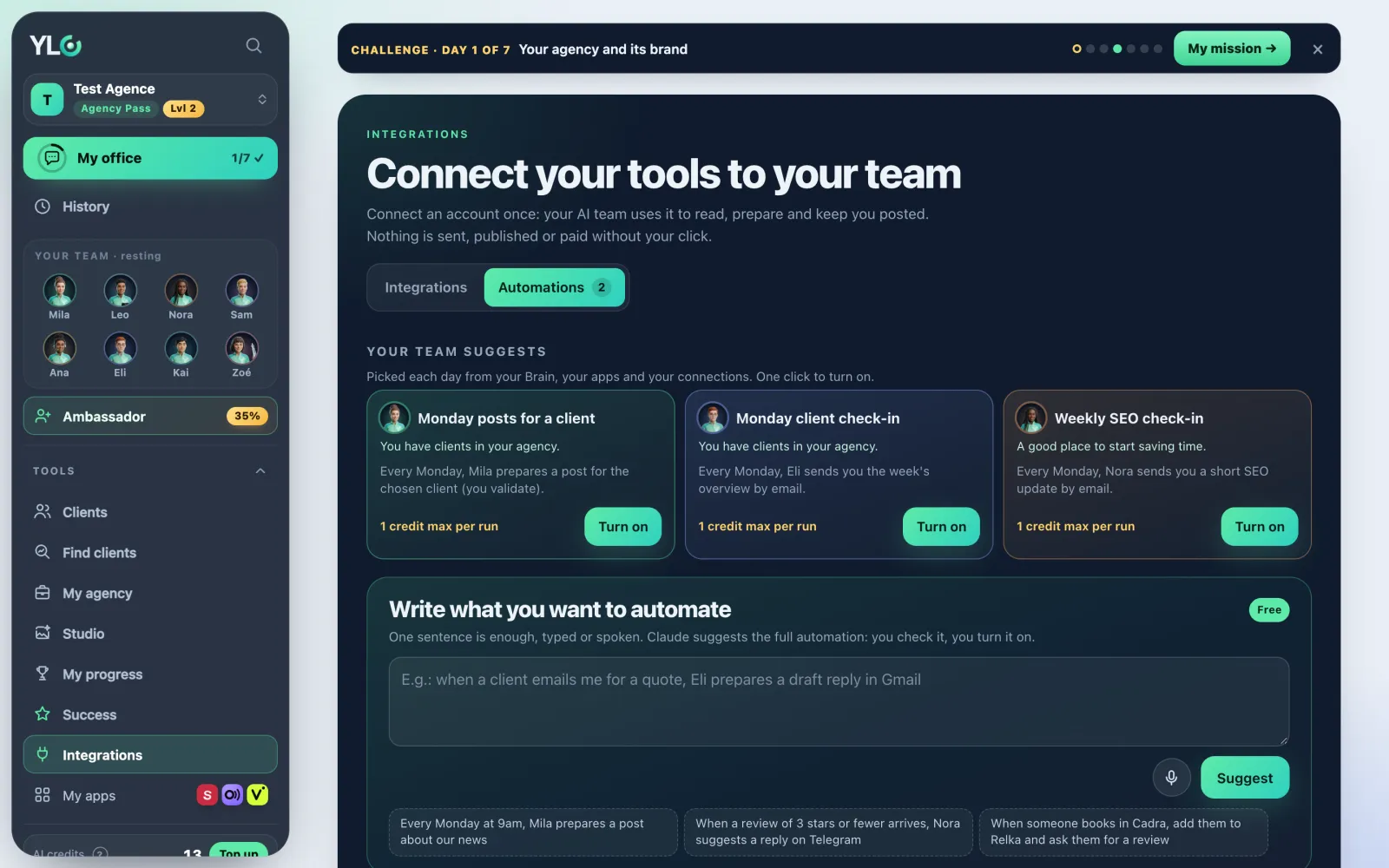1389x868 pixels.
Task: Click the automation description text field
Action: [839, 701]
